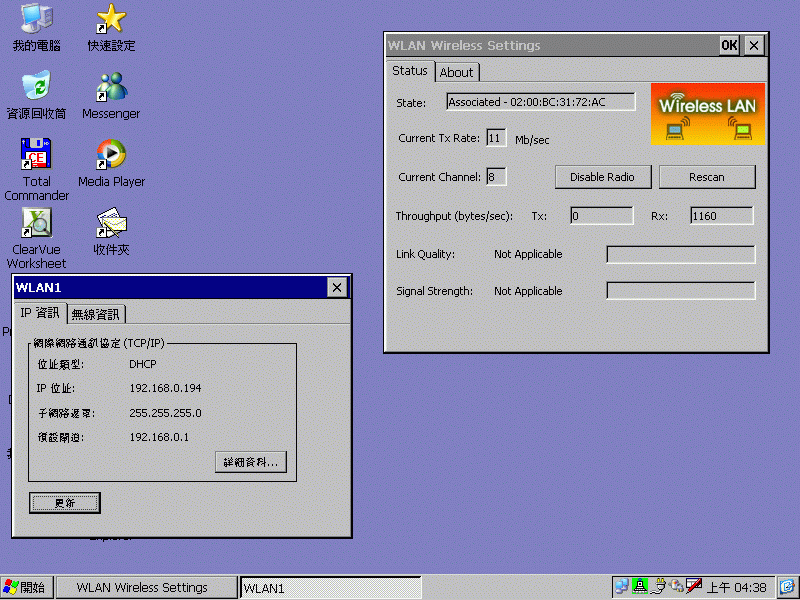Select the DHCP address type text
The width and height of the screenshot is (800, 600).
click(143, 364)
